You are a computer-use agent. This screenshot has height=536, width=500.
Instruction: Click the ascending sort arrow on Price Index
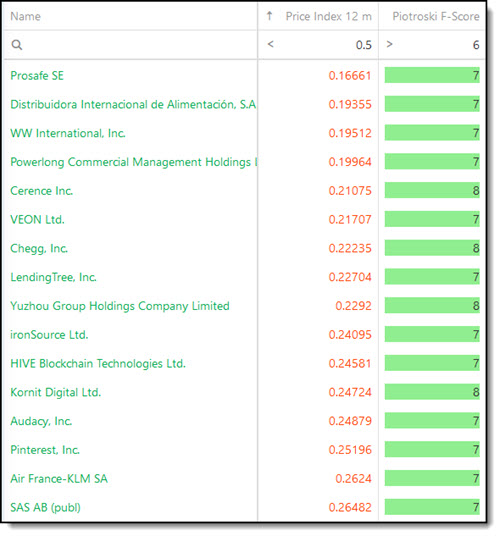(x=269, y=16)
